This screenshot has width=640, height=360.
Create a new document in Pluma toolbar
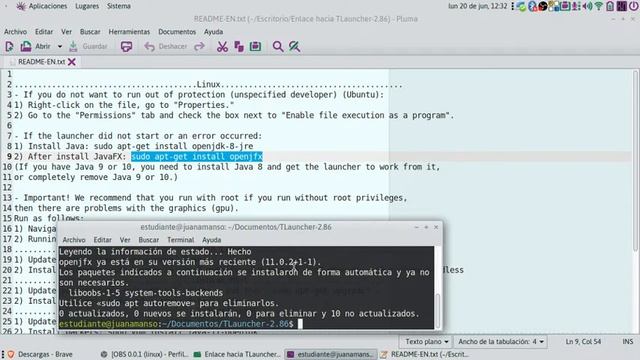tap(9, 47)
